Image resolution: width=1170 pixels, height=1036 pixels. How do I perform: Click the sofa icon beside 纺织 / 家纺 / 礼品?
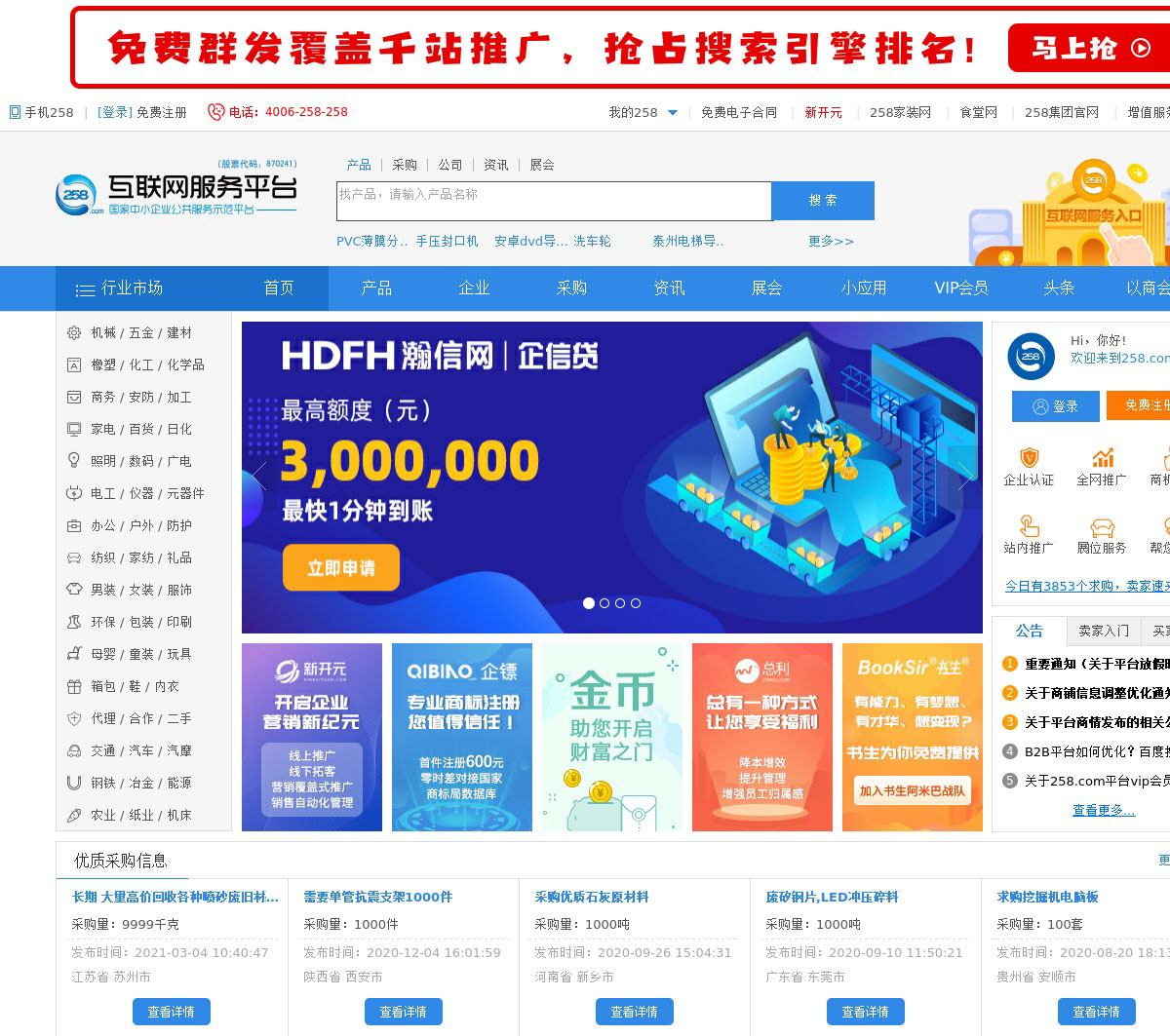click(74, 557)
